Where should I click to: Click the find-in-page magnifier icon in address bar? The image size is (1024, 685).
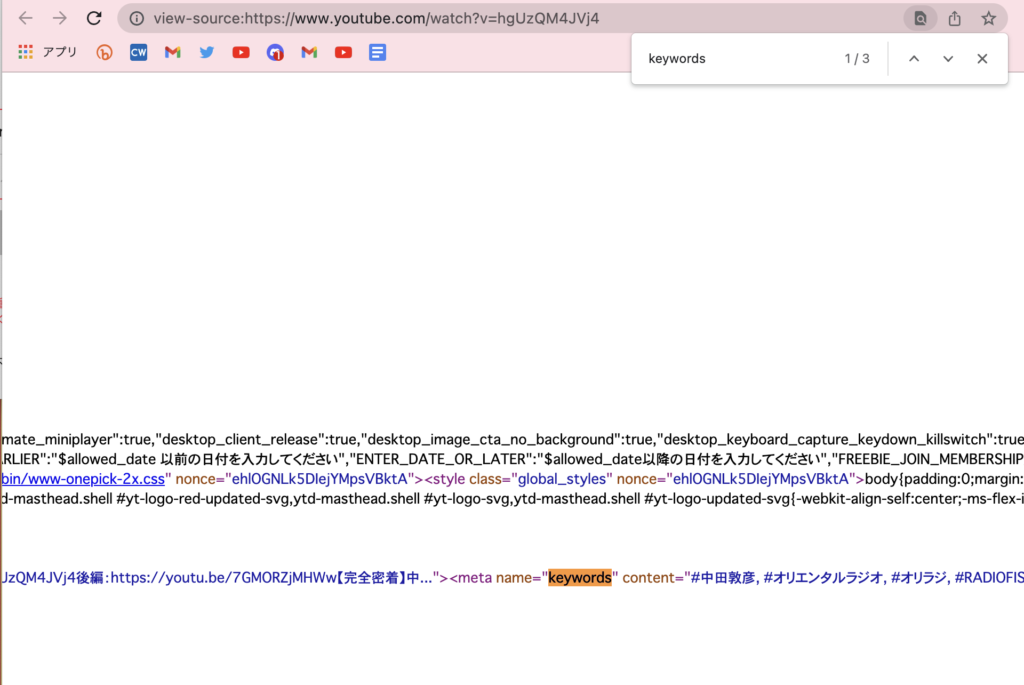click(919, 18)
